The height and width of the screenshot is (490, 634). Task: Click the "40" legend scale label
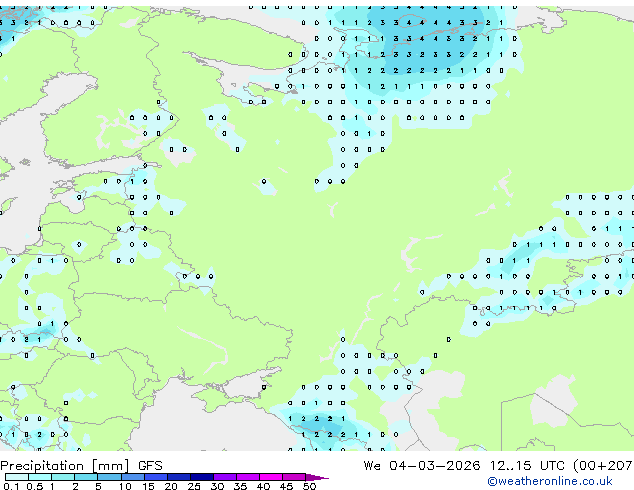click(263, 486)
